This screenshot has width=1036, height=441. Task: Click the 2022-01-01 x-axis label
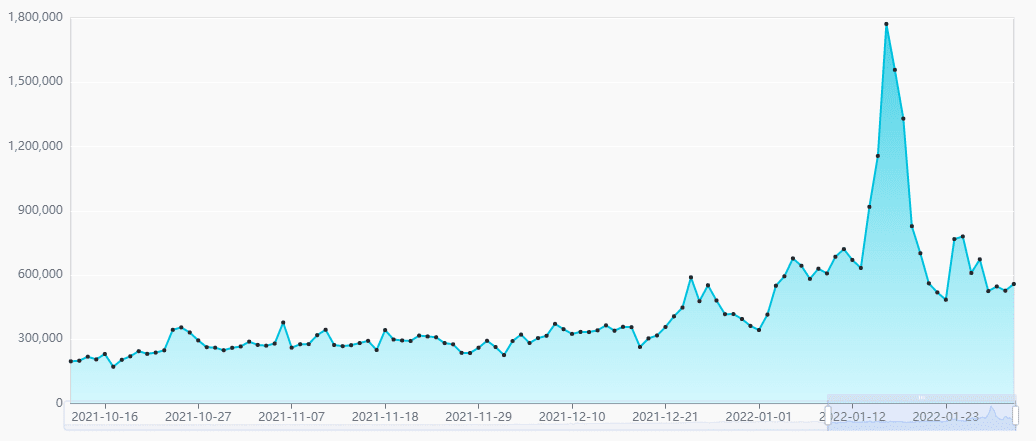click(759, 417)
